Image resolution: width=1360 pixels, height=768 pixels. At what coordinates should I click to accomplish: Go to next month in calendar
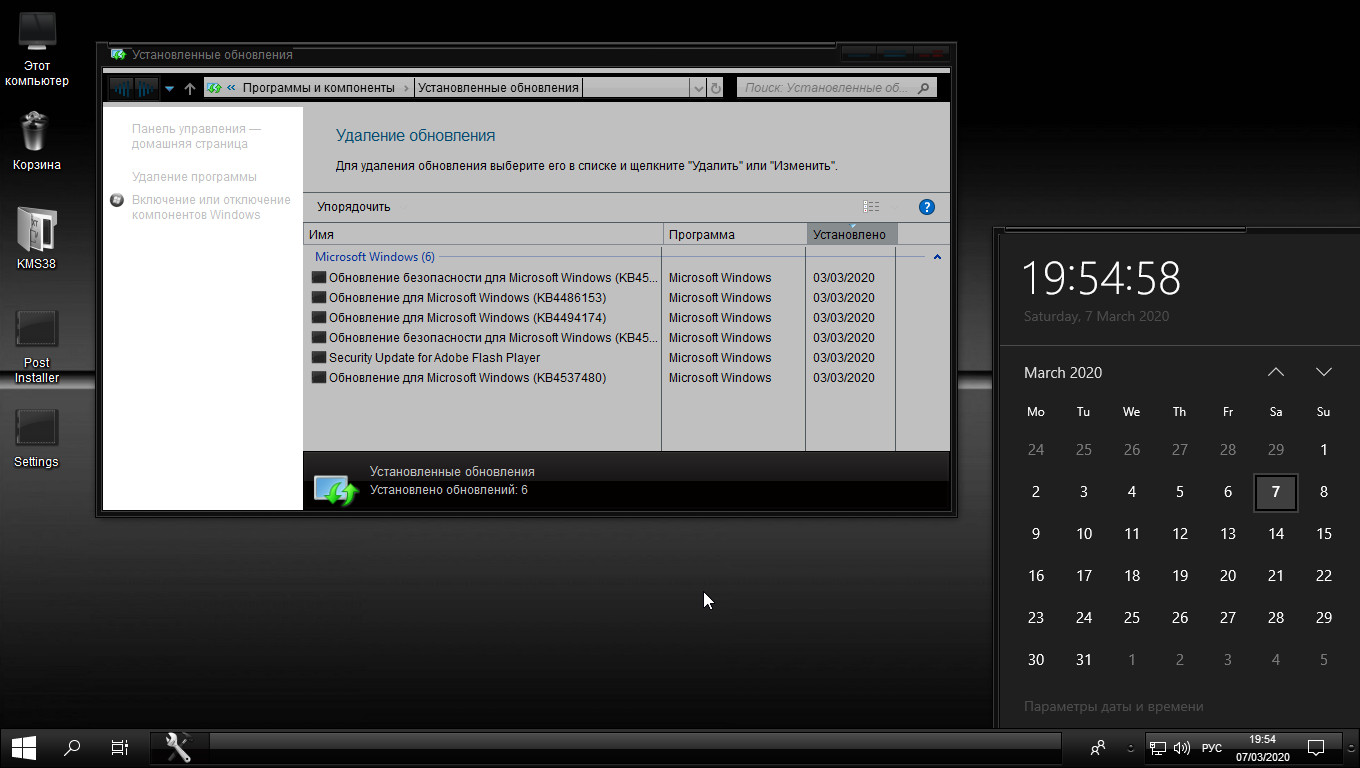coord(1324,372)
